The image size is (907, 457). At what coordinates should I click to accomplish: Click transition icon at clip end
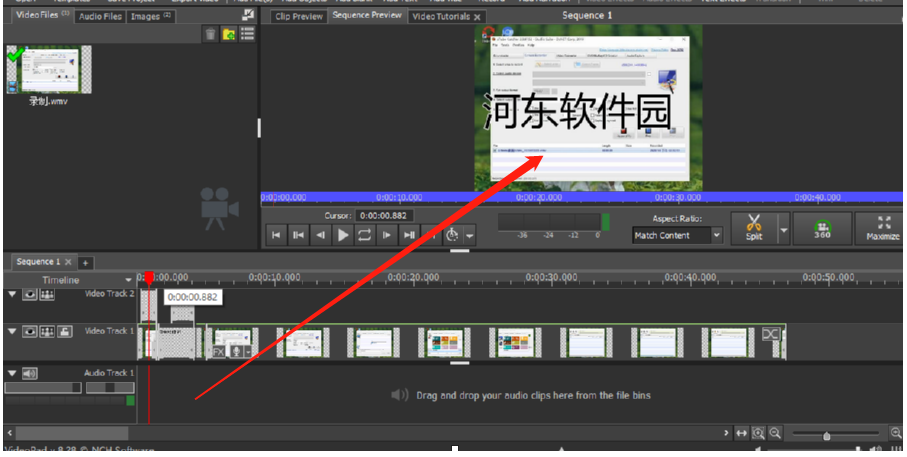[x=770, y=334]
